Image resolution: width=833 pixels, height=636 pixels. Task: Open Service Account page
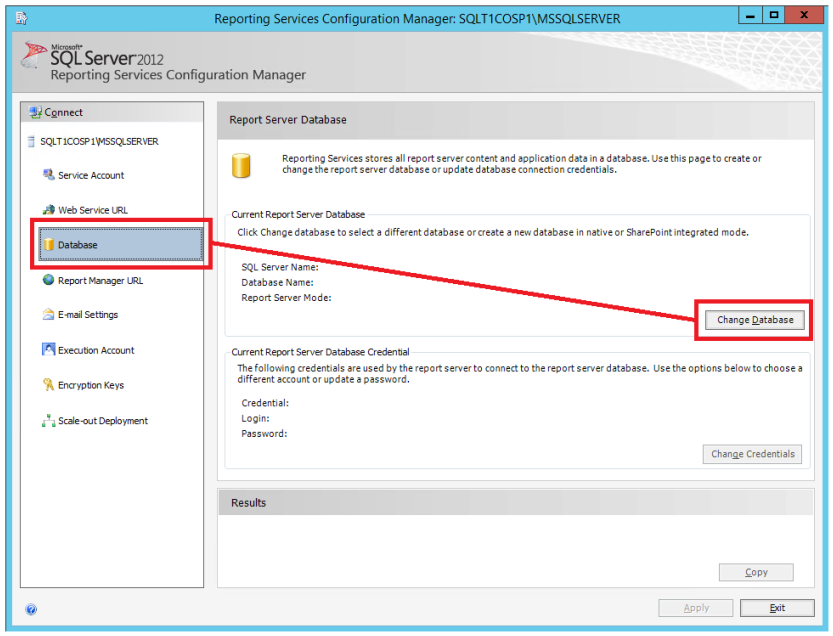[91, 175]
